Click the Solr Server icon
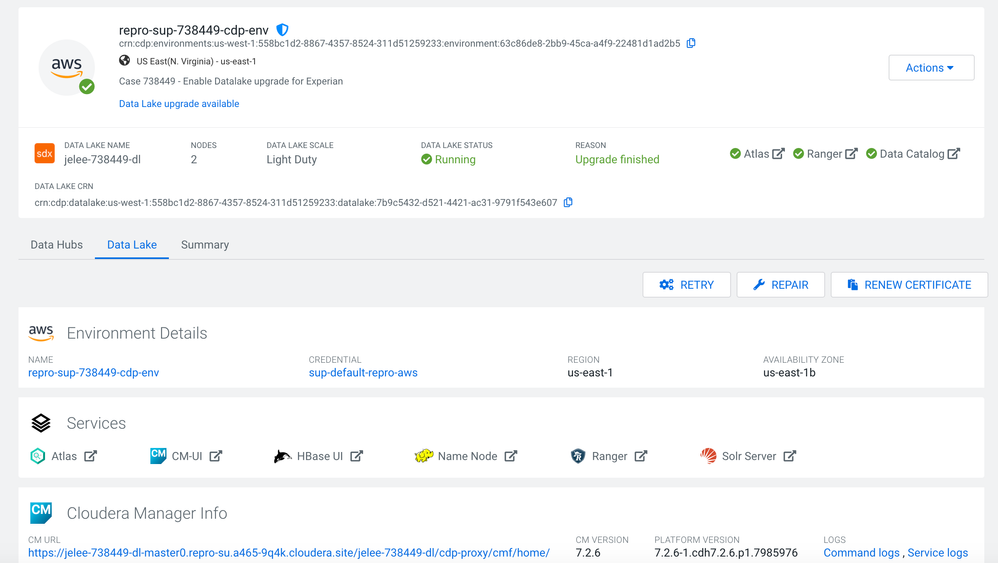This screenshot has height=563, width=998. (708, 456)
